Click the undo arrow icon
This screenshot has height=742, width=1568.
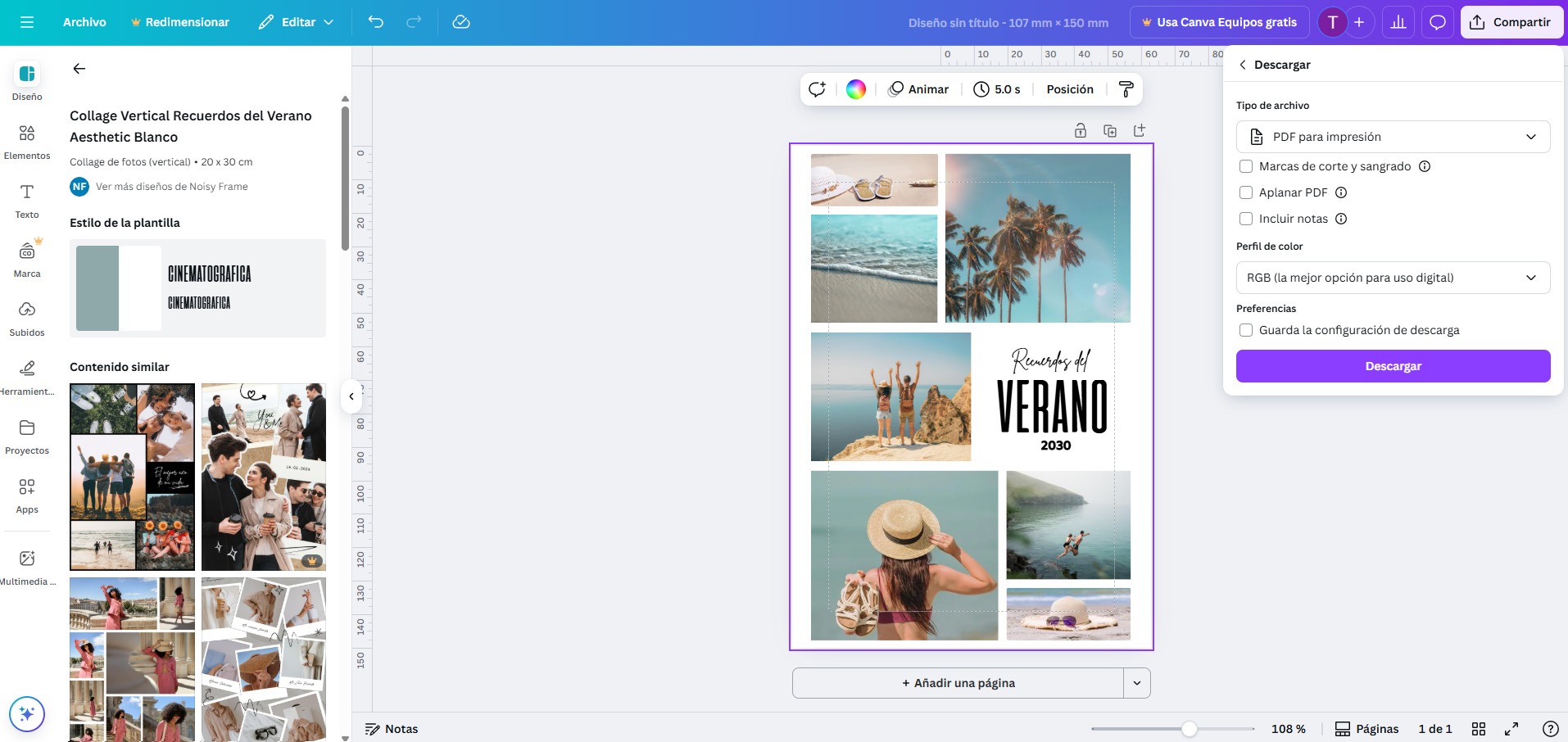pos(376,22)
